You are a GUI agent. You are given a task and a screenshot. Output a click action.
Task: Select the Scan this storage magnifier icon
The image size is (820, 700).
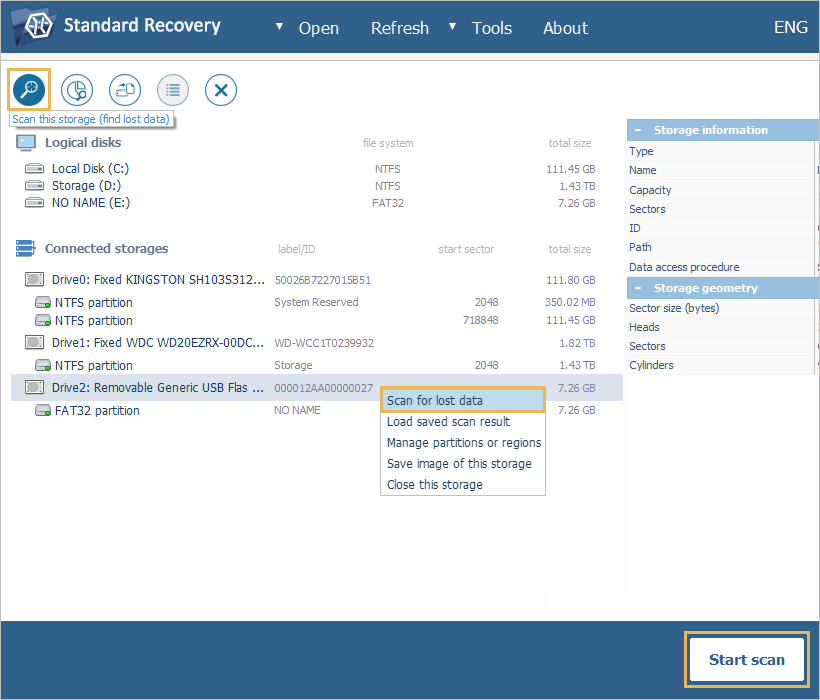click(x=28, y=89)
